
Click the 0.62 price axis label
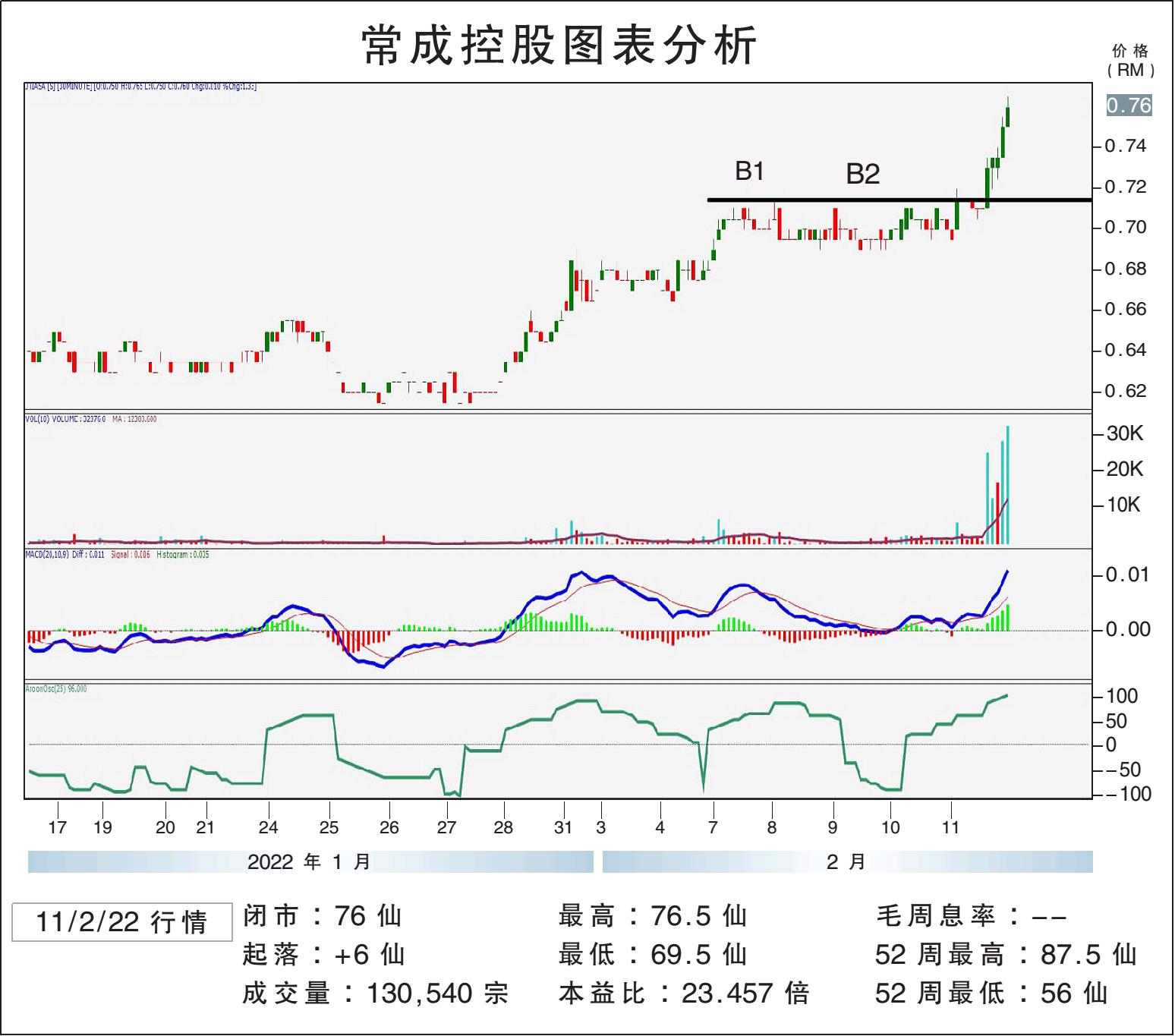tap(1126, 391)
